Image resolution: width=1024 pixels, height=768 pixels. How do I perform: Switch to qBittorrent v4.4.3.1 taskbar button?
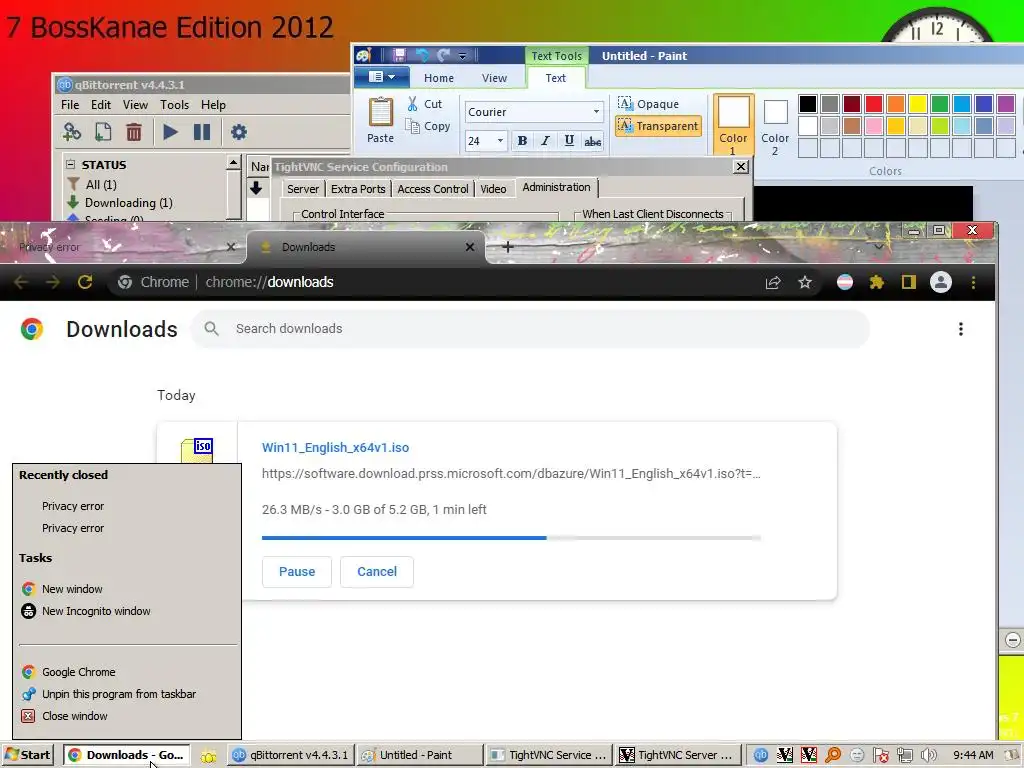pos(291,755)
